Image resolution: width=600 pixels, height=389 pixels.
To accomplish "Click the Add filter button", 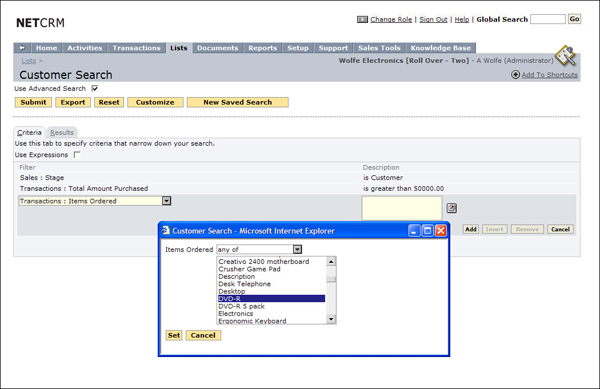I will click(x=471, y=229).
